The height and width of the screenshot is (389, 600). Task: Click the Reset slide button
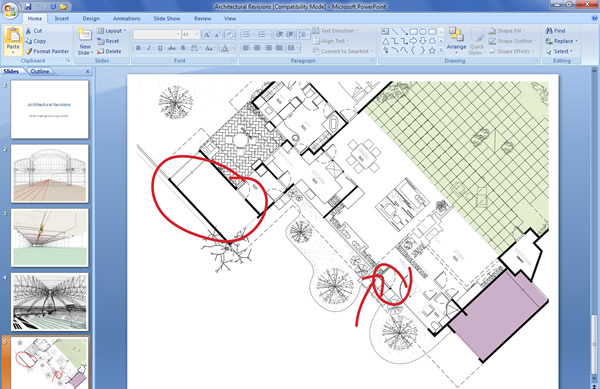(108, 41)
